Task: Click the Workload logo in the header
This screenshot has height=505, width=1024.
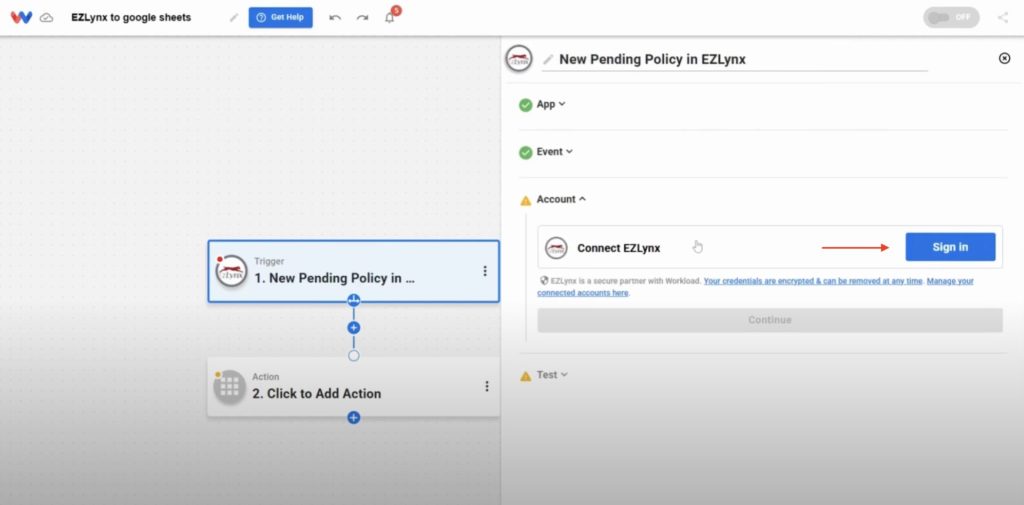Action: tap(22, 18)
